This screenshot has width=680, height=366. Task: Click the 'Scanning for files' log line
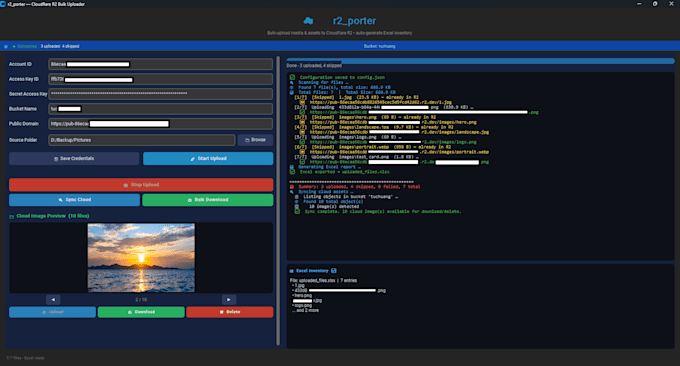323,82
